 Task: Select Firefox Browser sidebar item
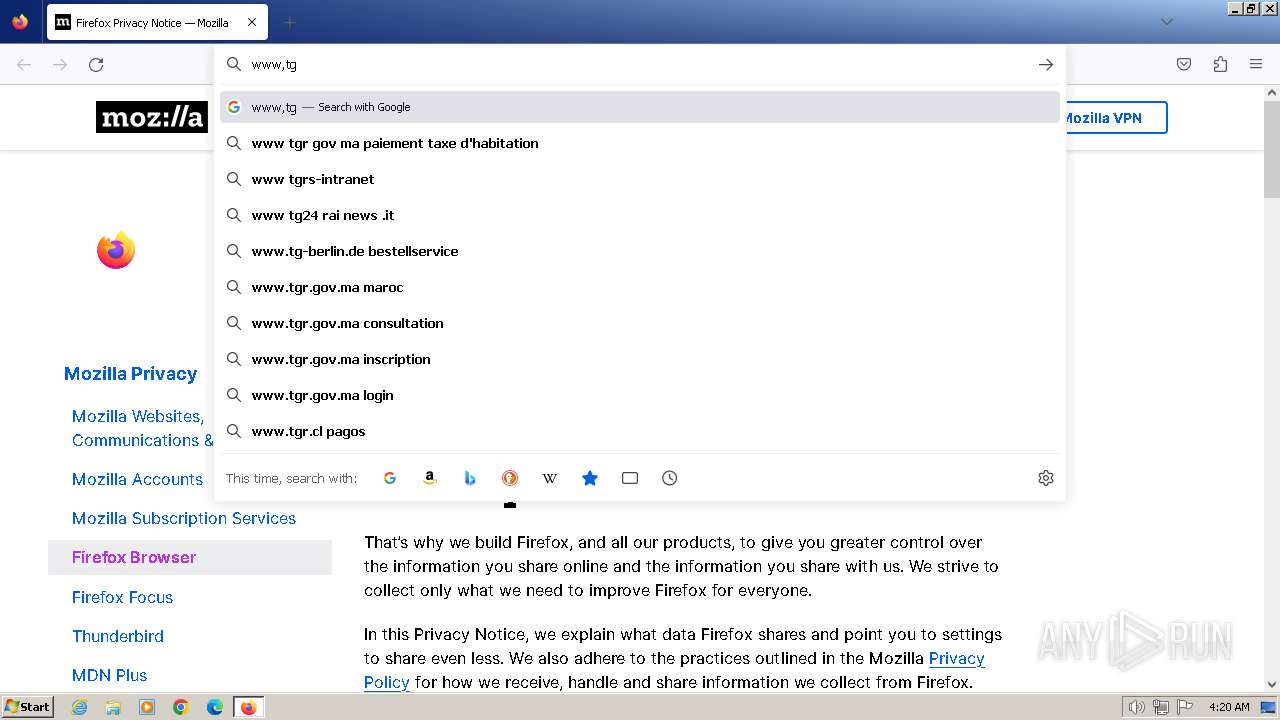coord(190,557)
